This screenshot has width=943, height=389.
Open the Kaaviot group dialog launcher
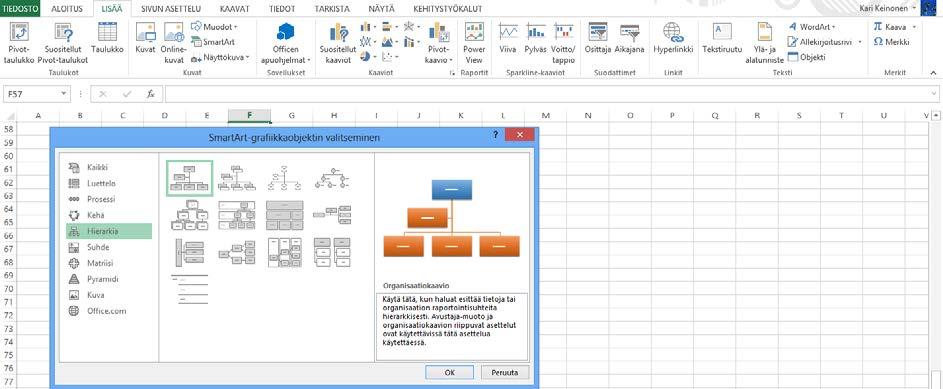point(452,73)
